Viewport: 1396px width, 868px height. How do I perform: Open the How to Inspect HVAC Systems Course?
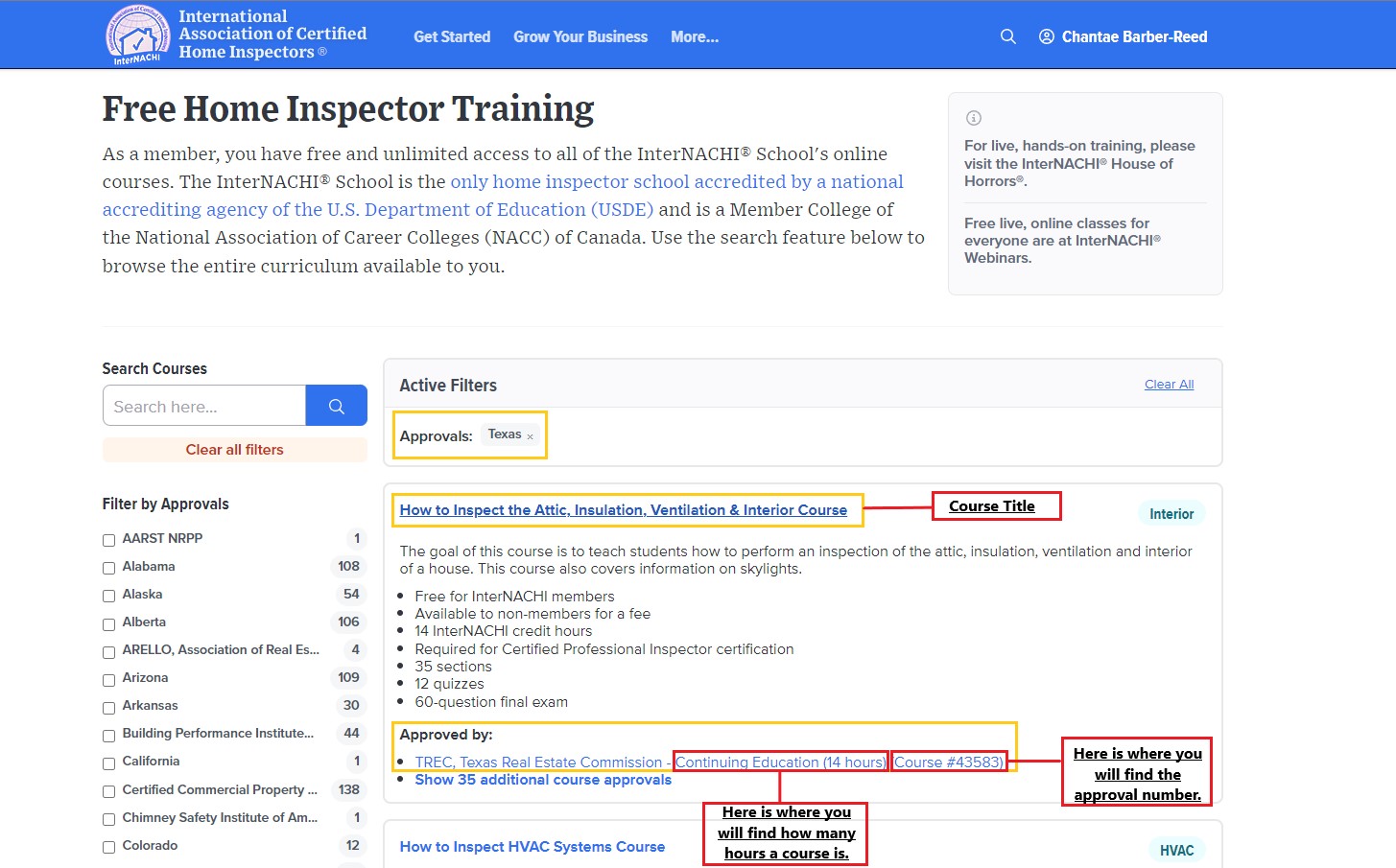pyautogui.click(x=533, y=846)
